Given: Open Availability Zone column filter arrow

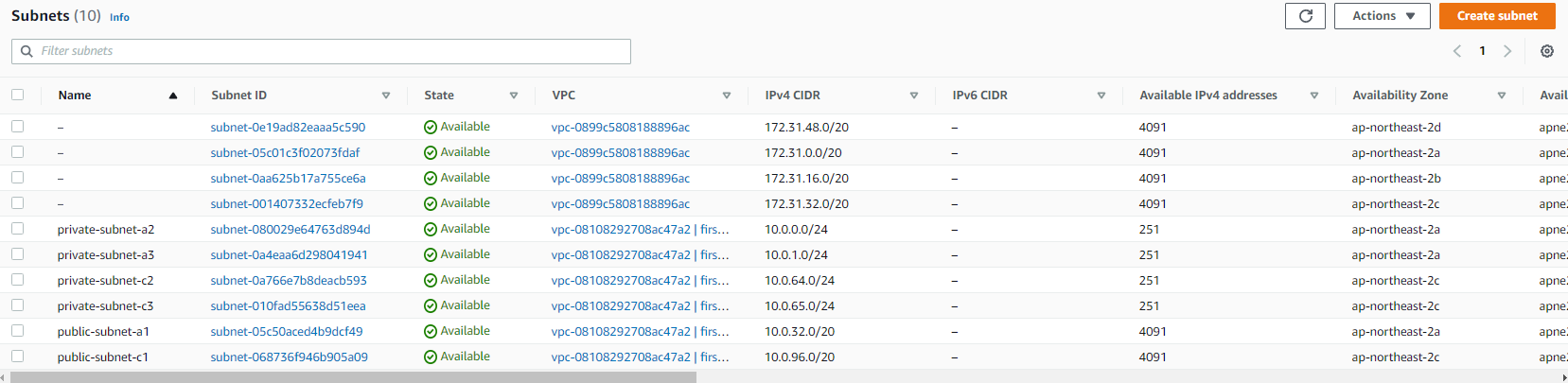Looking at the screenshot, I should click(x=1502, y=96).
